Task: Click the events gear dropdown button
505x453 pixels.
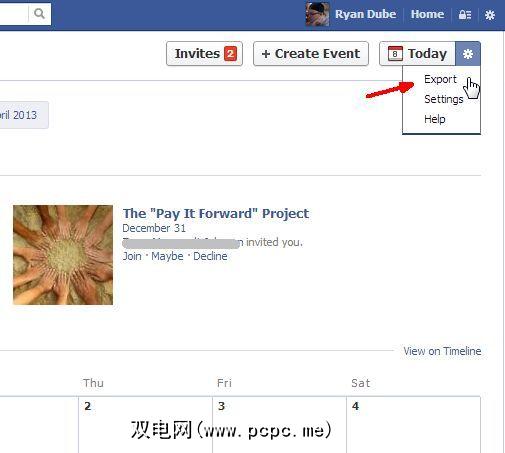Action: [468, 54]
